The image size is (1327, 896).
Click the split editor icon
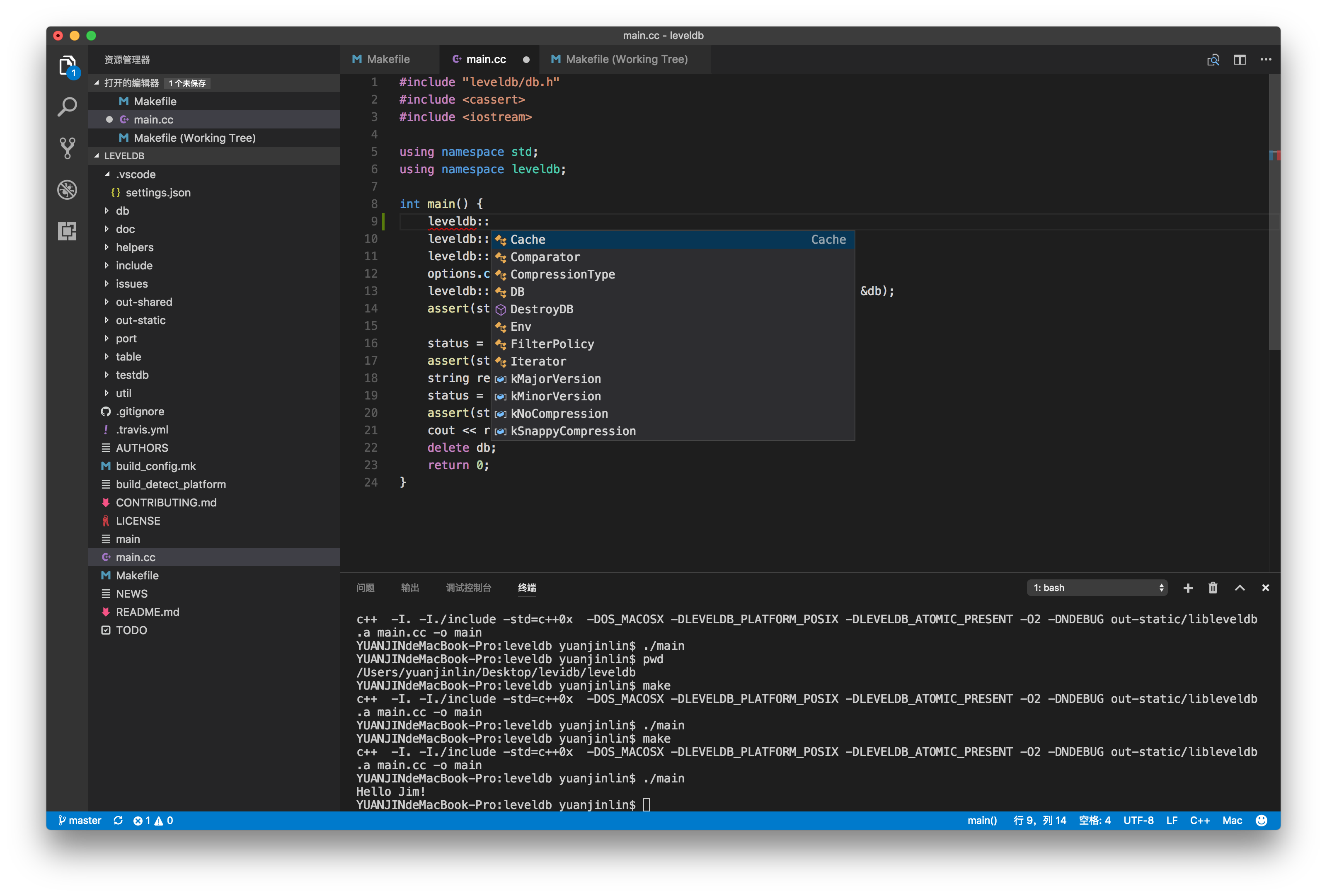click(1239, 59)
